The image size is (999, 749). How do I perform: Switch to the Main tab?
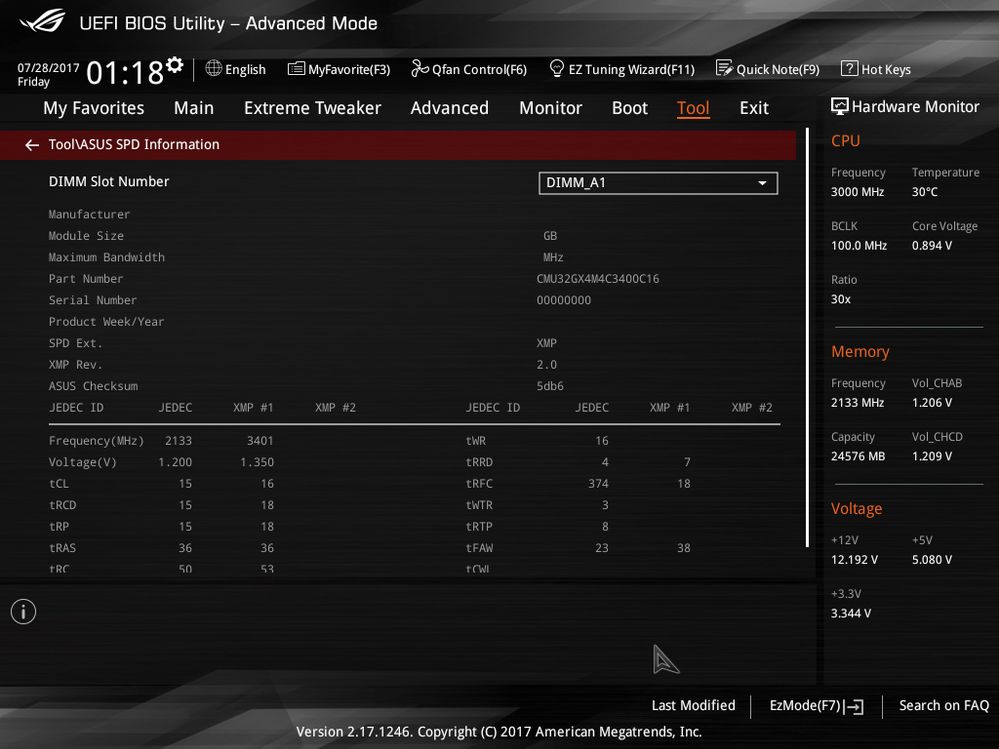coord(194,108)
